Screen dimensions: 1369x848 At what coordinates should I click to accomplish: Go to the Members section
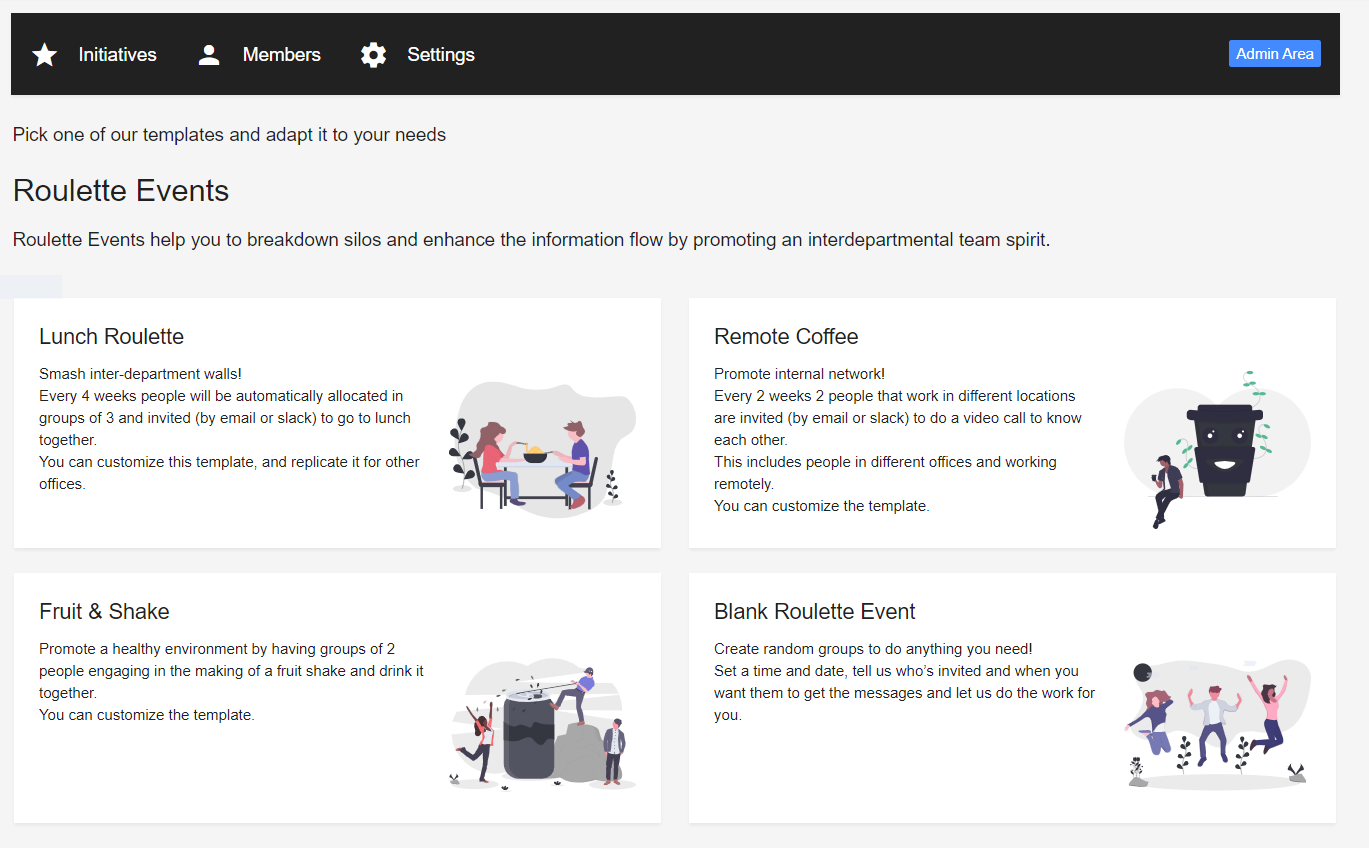click(281, 55)
